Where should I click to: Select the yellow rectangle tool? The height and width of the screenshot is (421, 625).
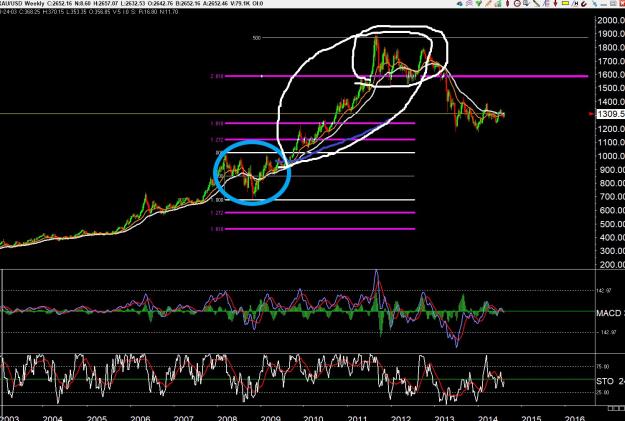point(565,3)
